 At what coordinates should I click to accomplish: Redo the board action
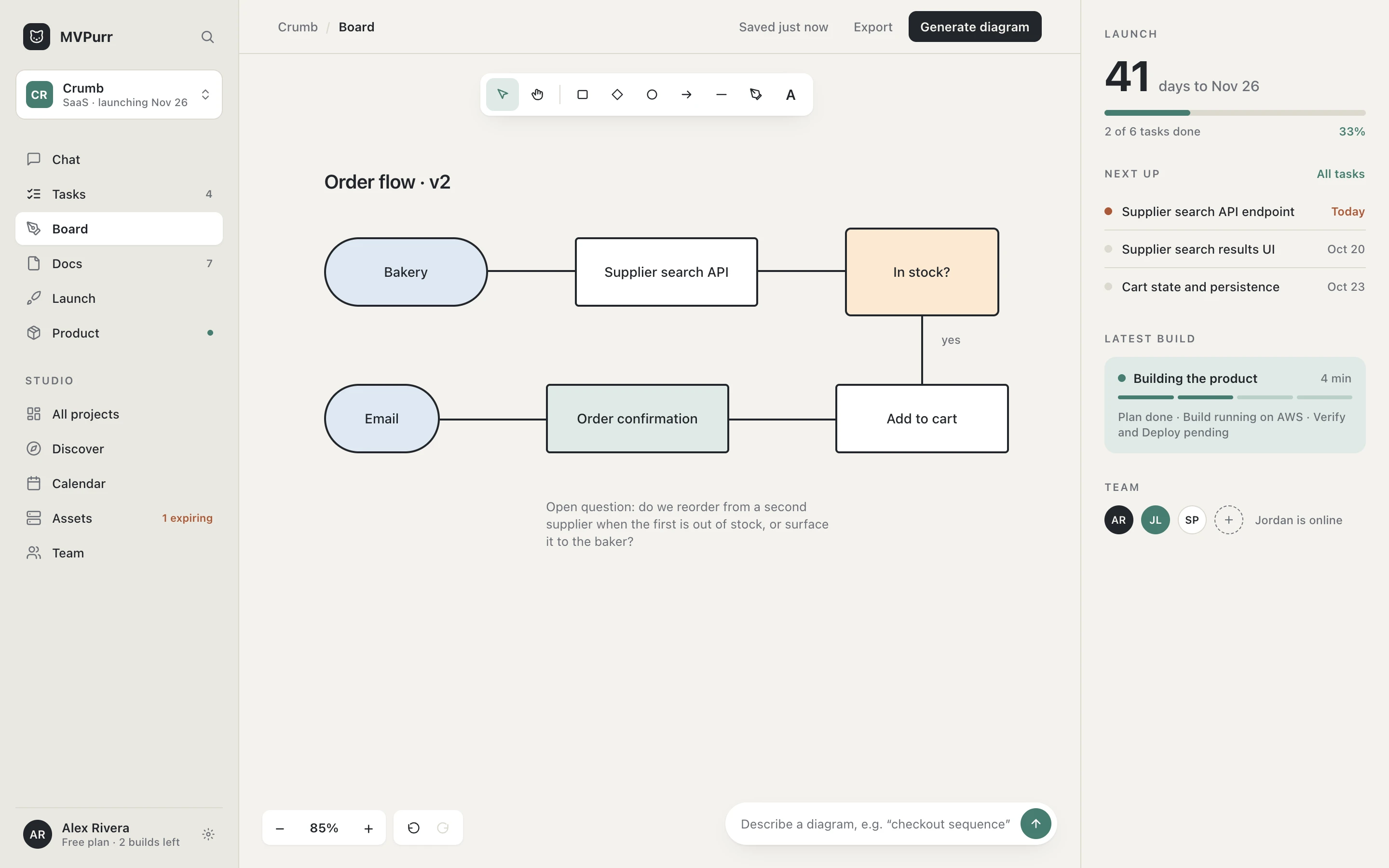pyautogui.click(x=443, y=828)
